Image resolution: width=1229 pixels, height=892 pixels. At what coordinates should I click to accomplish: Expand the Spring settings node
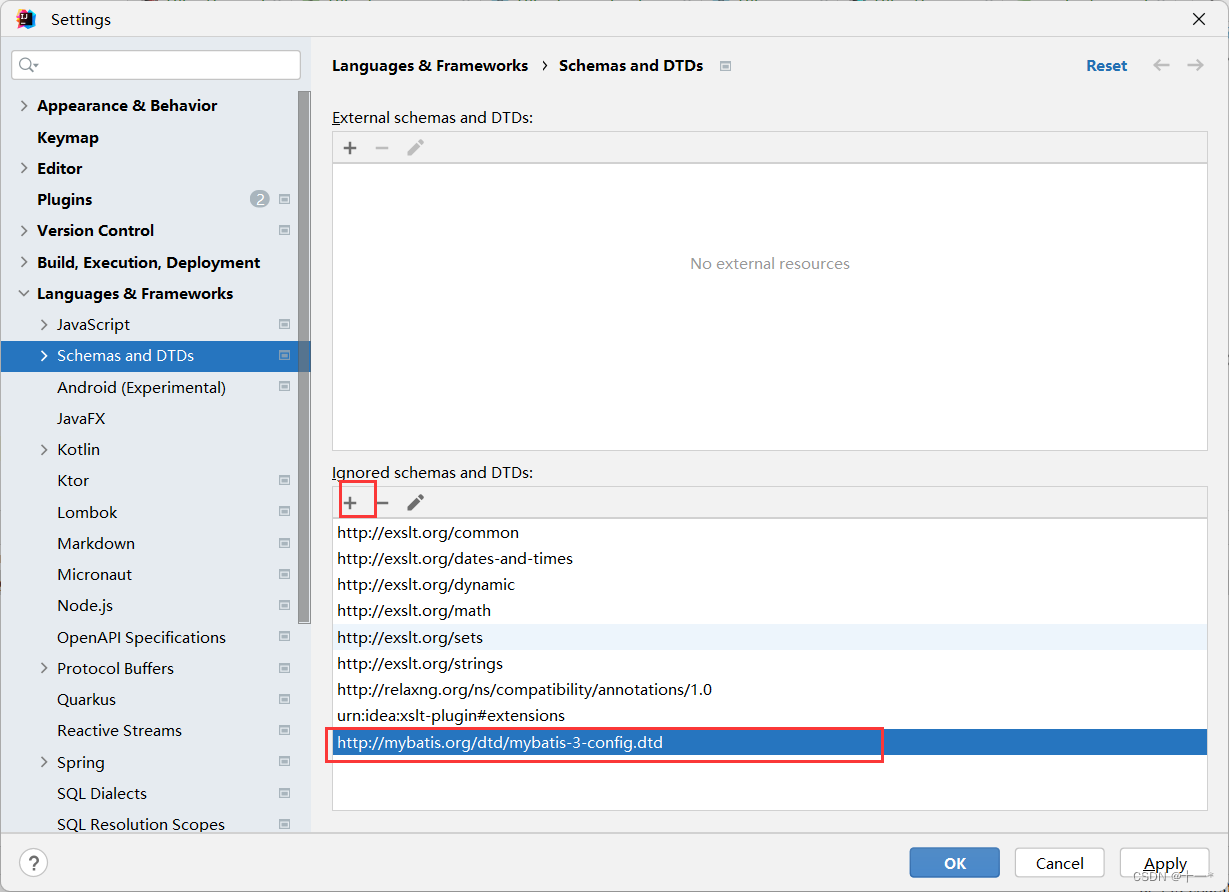coord(44,762)
